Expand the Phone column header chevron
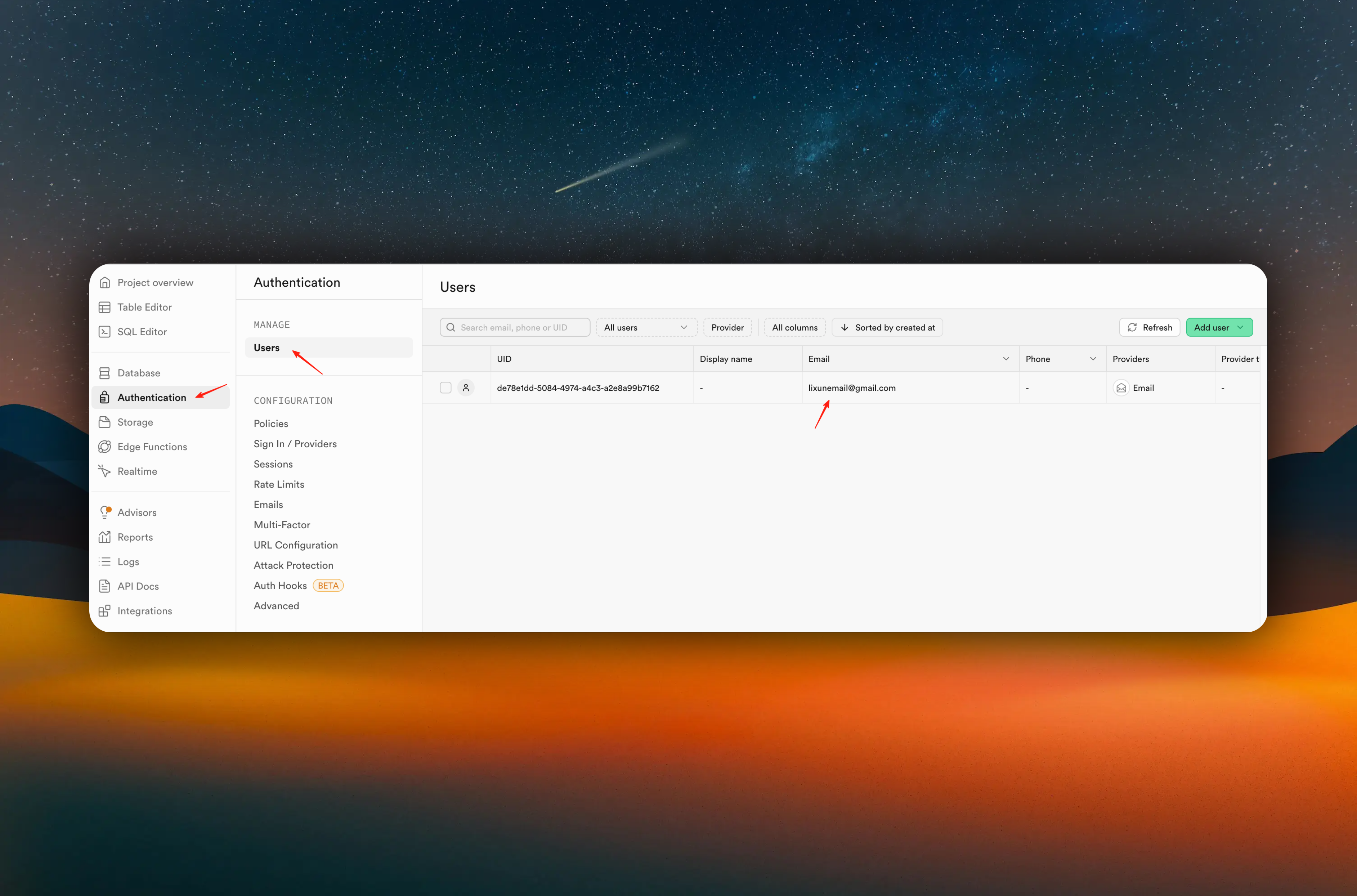 1092,359
